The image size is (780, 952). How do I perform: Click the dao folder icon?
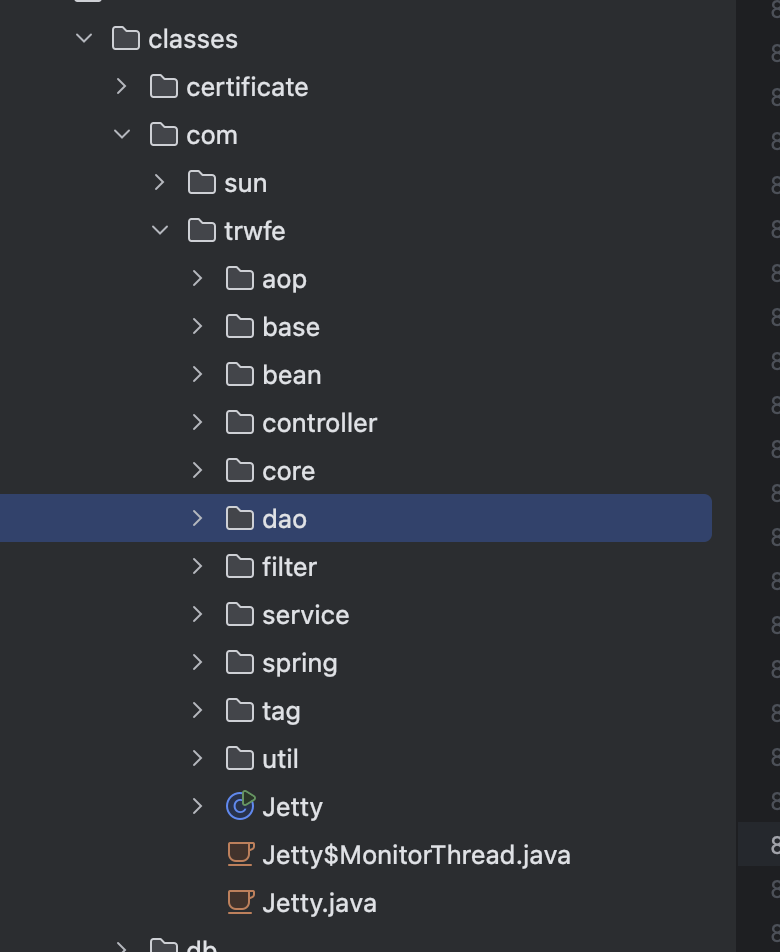tap(240, 518)
